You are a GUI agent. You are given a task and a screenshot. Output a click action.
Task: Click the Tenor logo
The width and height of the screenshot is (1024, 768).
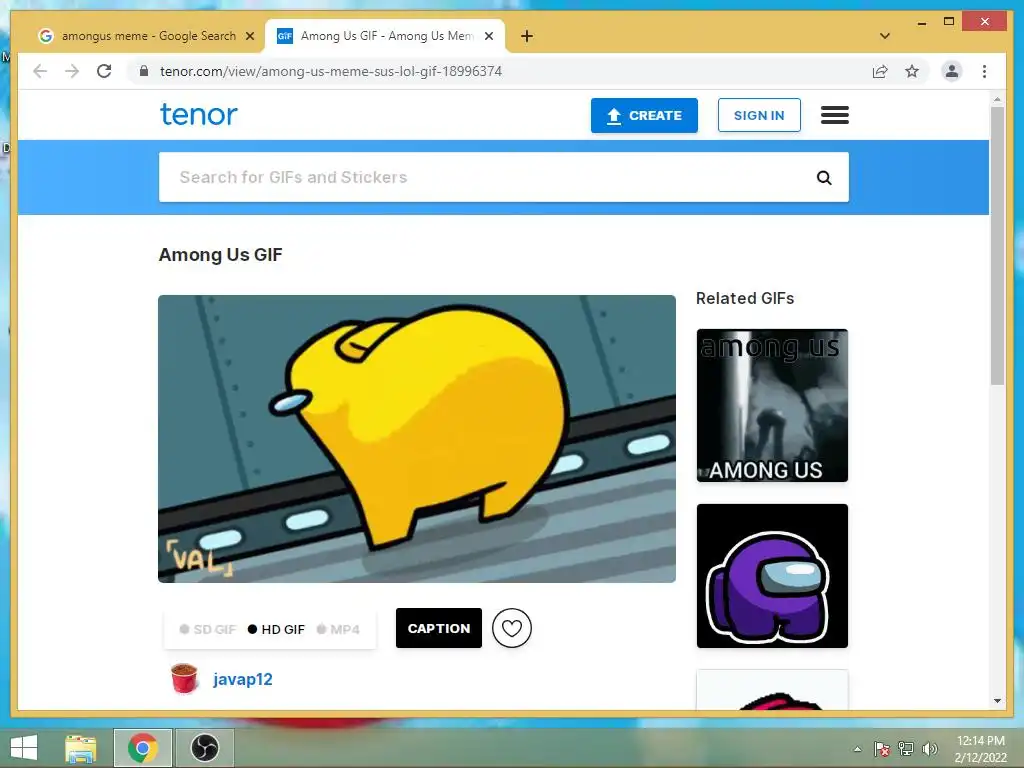click(x=199, y=114)
